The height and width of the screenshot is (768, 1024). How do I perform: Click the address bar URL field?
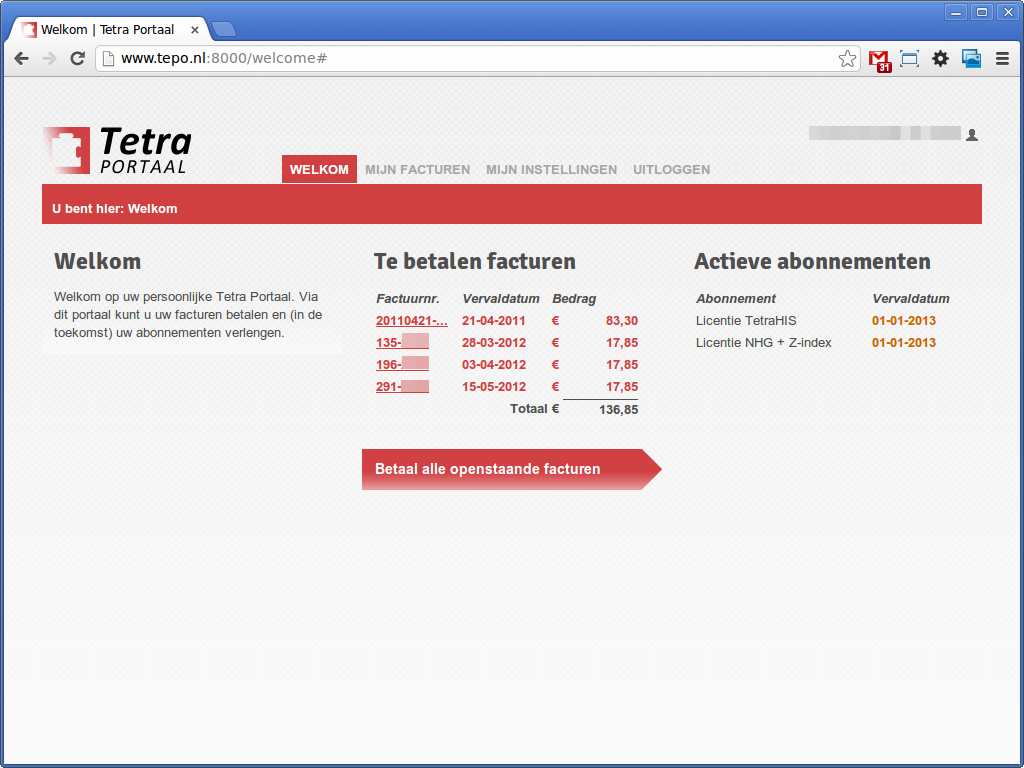click(x=470, y=59)
